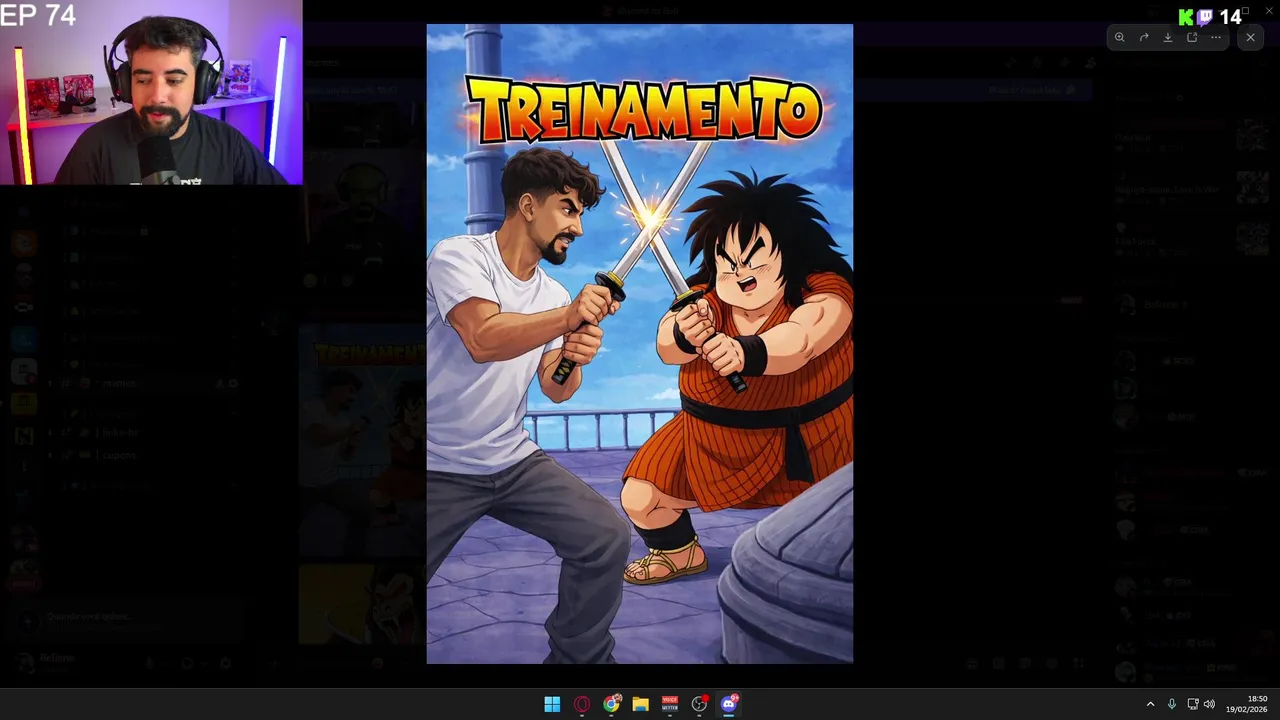This screenshot has height=720, width=1280.
Task: Open the image in browser icon
Action: pyautogui.click(x=1192, y=37)
